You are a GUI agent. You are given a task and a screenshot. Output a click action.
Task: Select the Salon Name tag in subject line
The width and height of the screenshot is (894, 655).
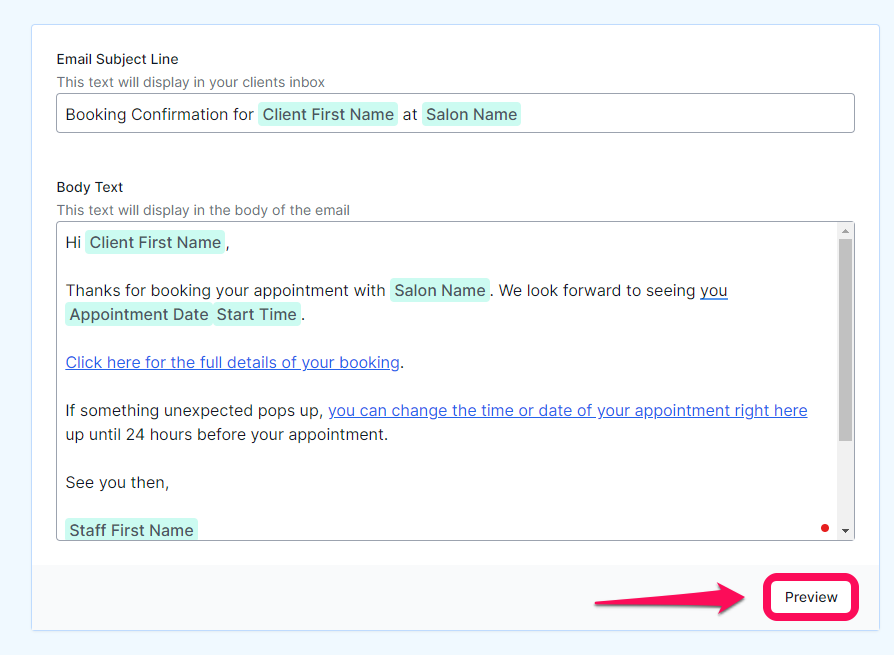pyautogui.click(x=472, y=114)
